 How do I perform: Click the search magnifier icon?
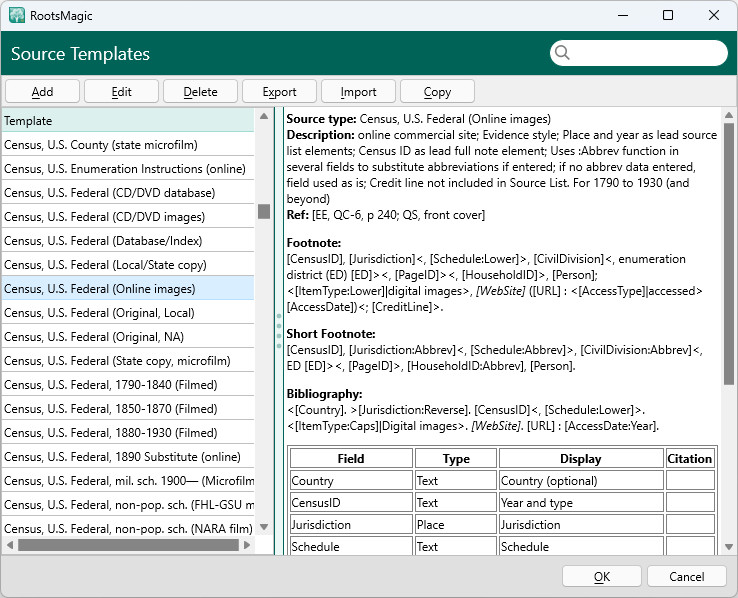click(x=562, y=53)
